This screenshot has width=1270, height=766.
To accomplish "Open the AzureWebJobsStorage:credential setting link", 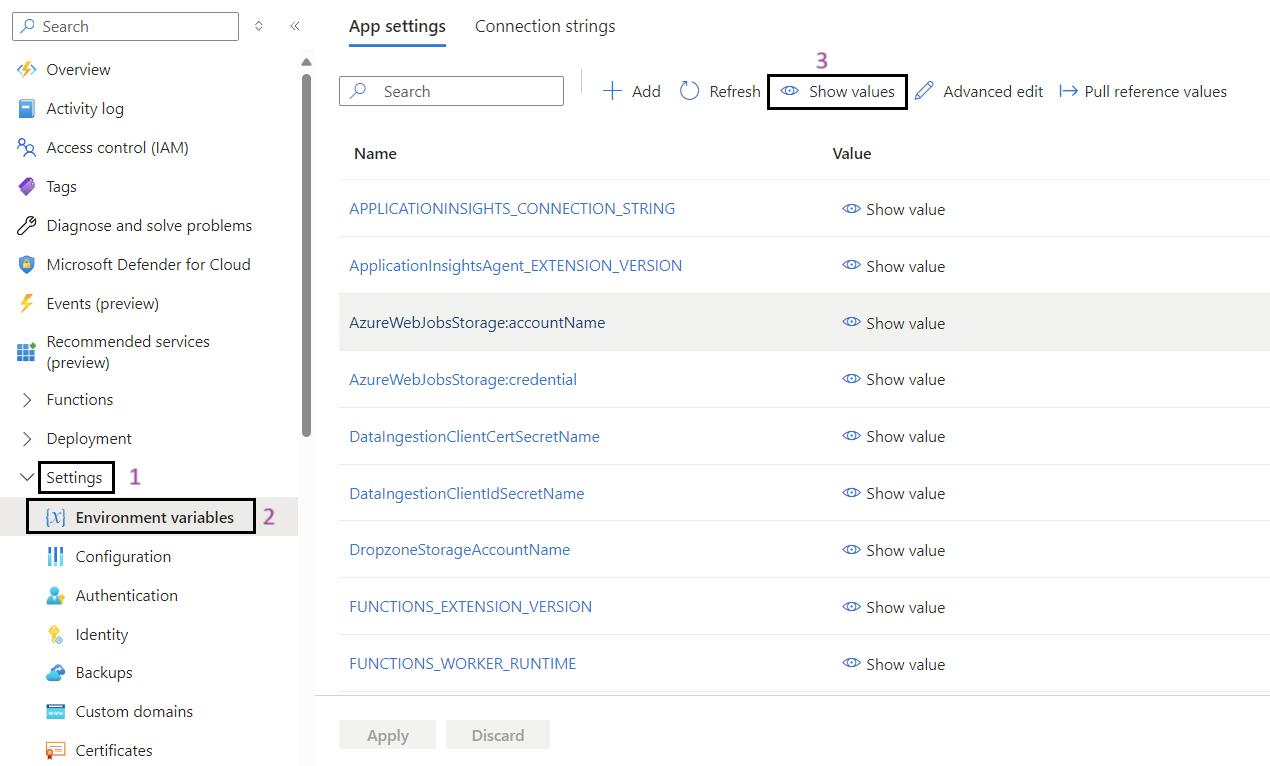I will [463, 380].
